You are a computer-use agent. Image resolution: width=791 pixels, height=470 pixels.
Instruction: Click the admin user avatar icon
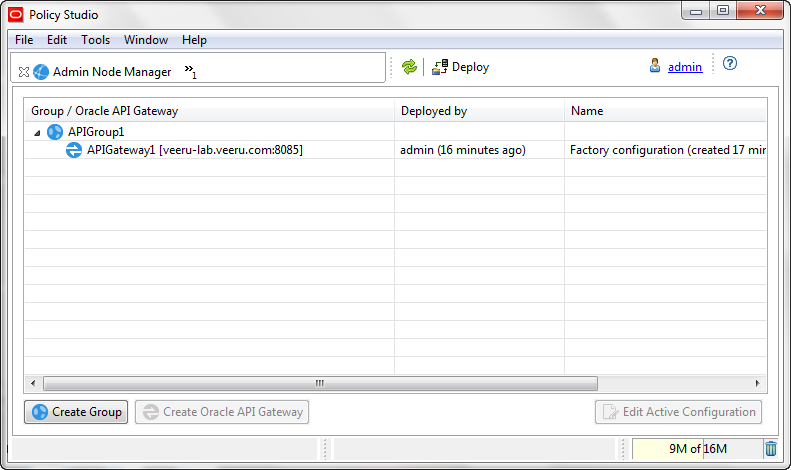(655, 66)
